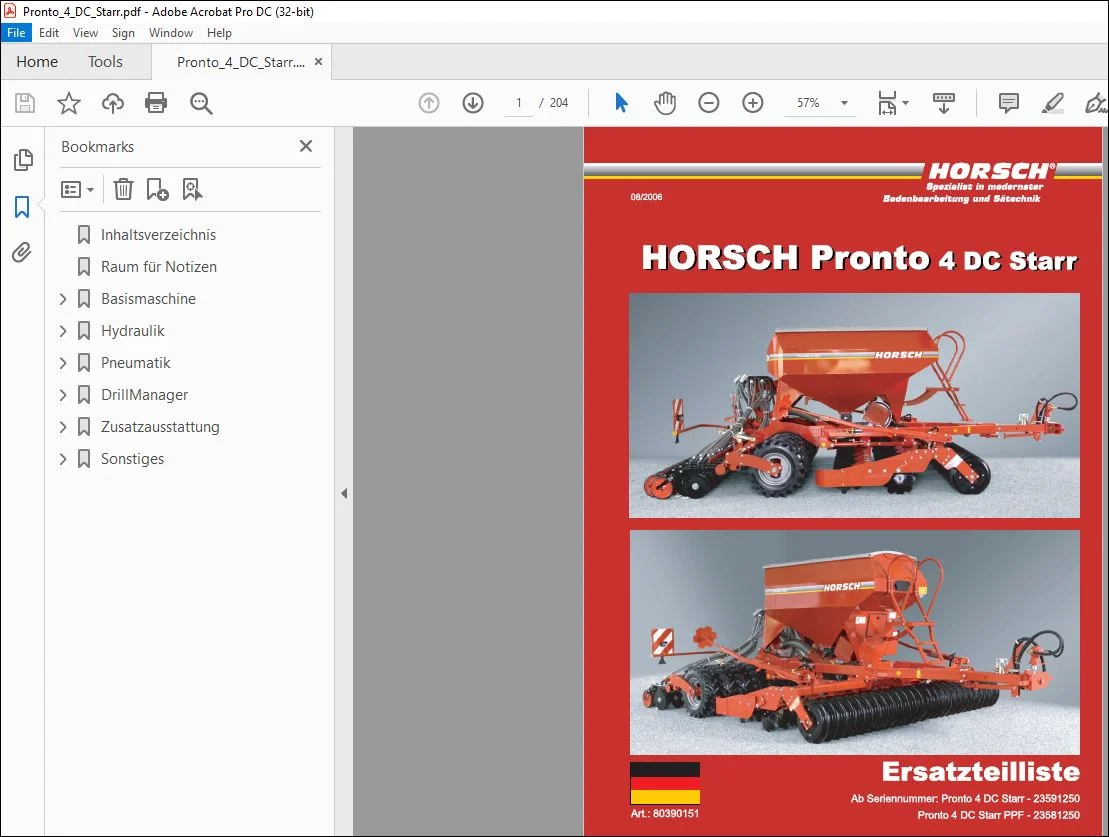
Task: Open page thumbnails panel icon
Action: [23, 160]
